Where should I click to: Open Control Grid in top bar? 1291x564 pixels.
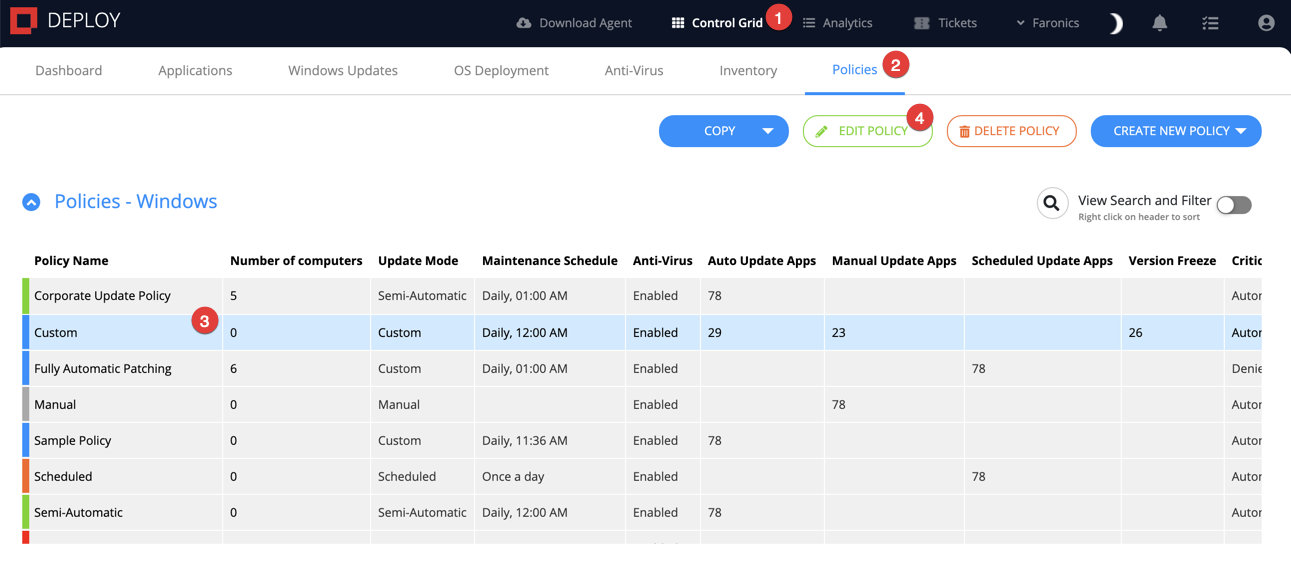pyautogui.click(x=717, y=22)
